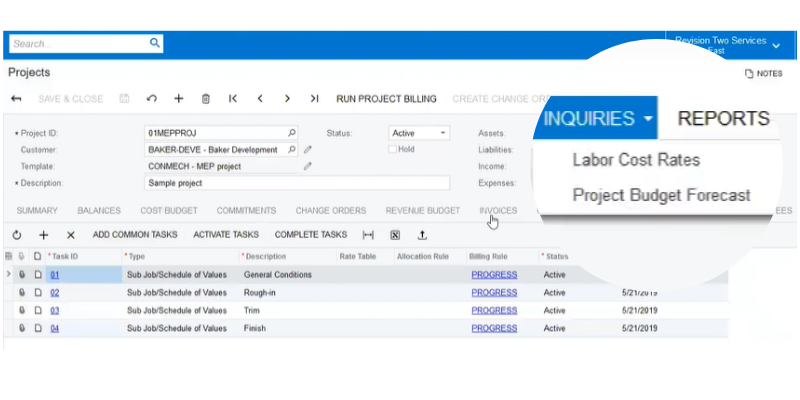Delete selected task row
Image resolution: width=800 pixels, height=400 pixels.
(71, 235)
